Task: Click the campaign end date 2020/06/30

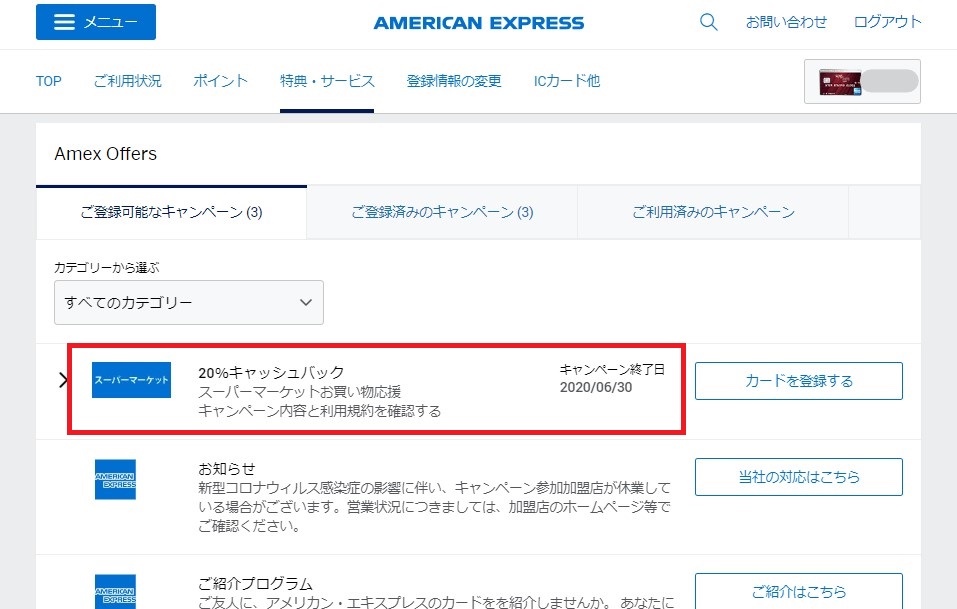Action: point(596,387)
